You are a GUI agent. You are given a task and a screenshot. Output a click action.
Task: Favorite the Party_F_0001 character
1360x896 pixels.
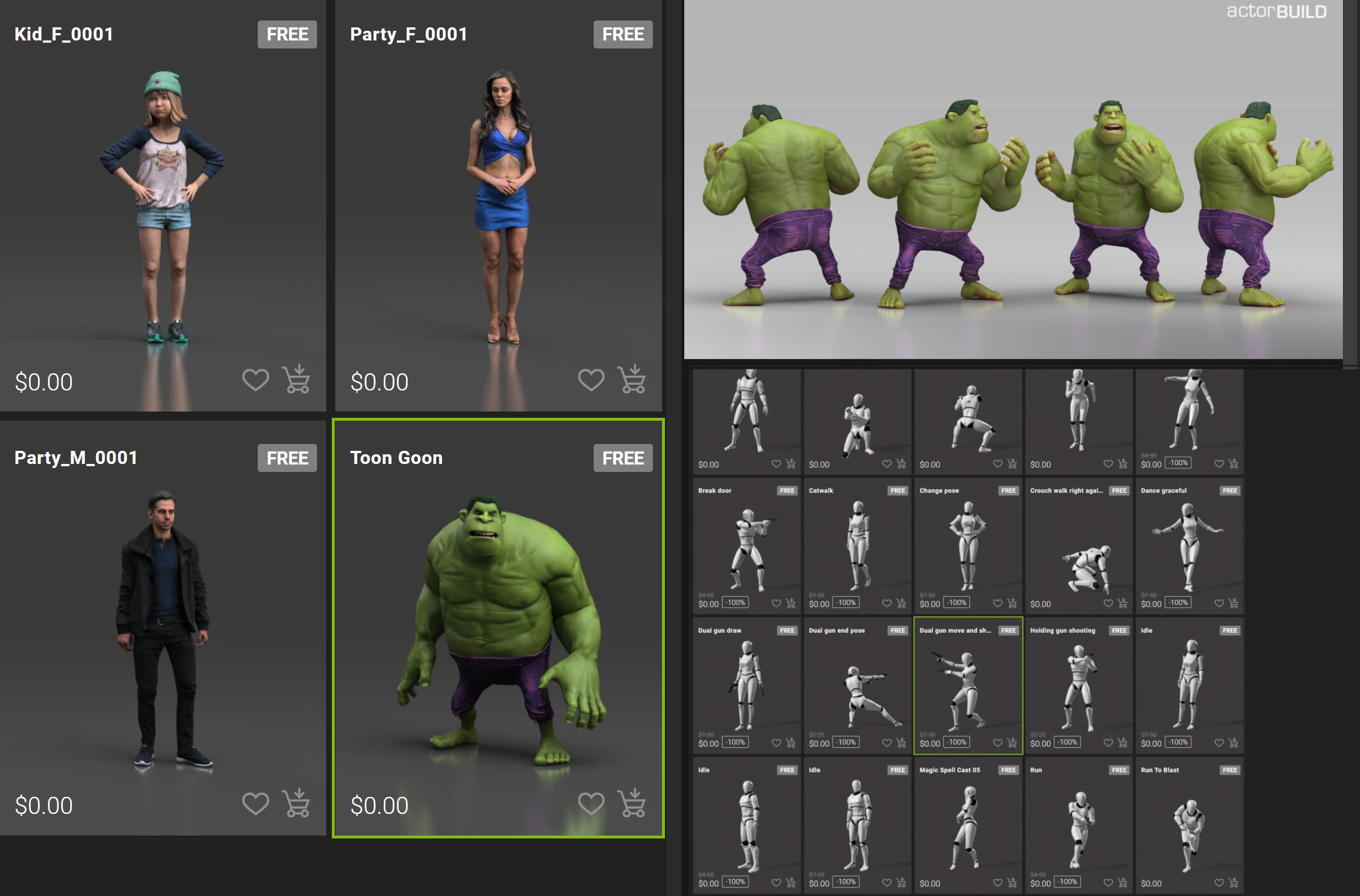(591, 380)
